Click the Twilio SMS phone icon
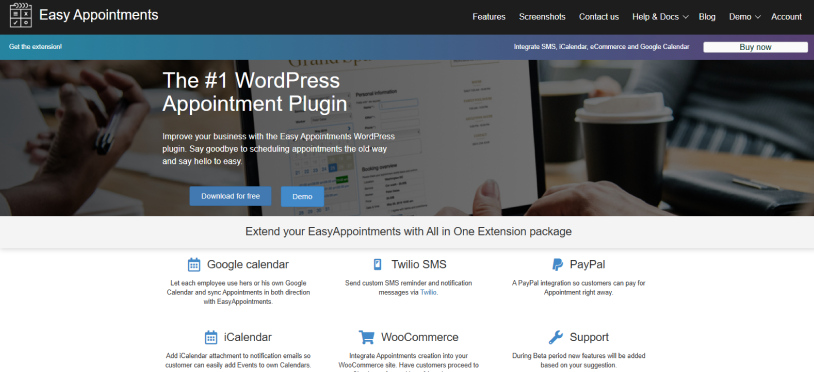Viewport: 814px width, 372px height. click(x=377, y=265)
